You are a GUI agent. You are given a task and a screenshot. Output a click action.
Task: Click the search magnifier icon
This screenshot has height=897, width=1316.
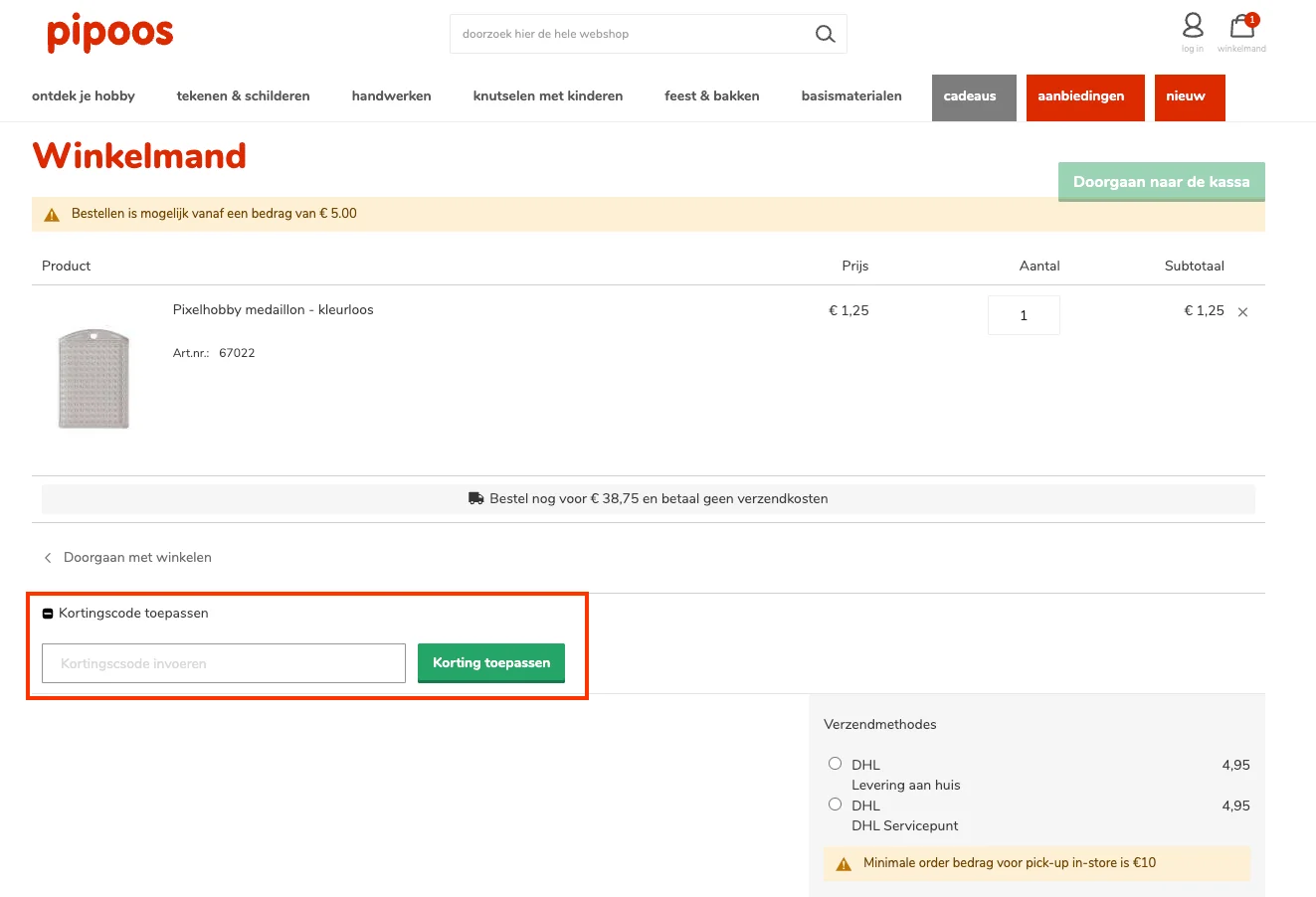point(825,34)
